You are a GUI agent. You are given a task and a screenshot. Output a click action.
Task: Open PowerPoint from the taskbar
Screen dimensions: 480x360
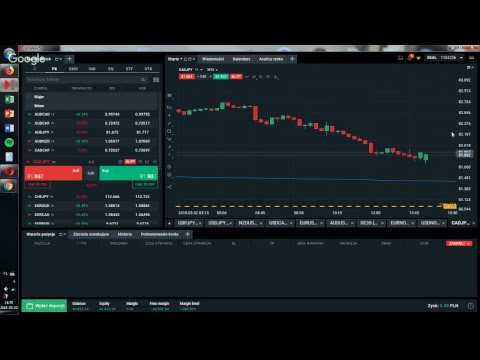click(x=9, y=114)
